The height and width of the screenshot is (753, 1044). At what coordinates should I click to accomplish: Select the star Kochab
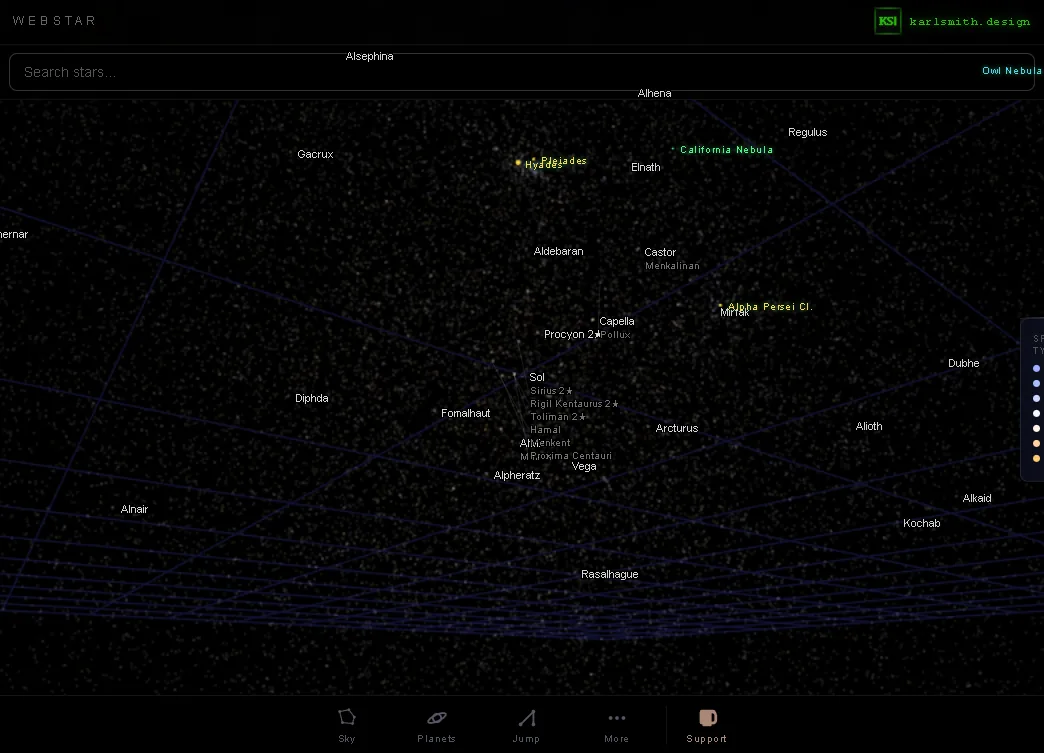click(921, 523)
